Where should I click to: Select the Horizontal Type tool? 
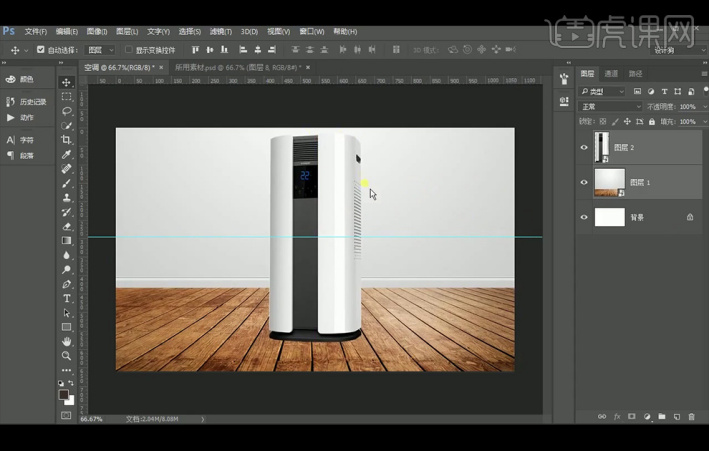[x=67, y=298]
